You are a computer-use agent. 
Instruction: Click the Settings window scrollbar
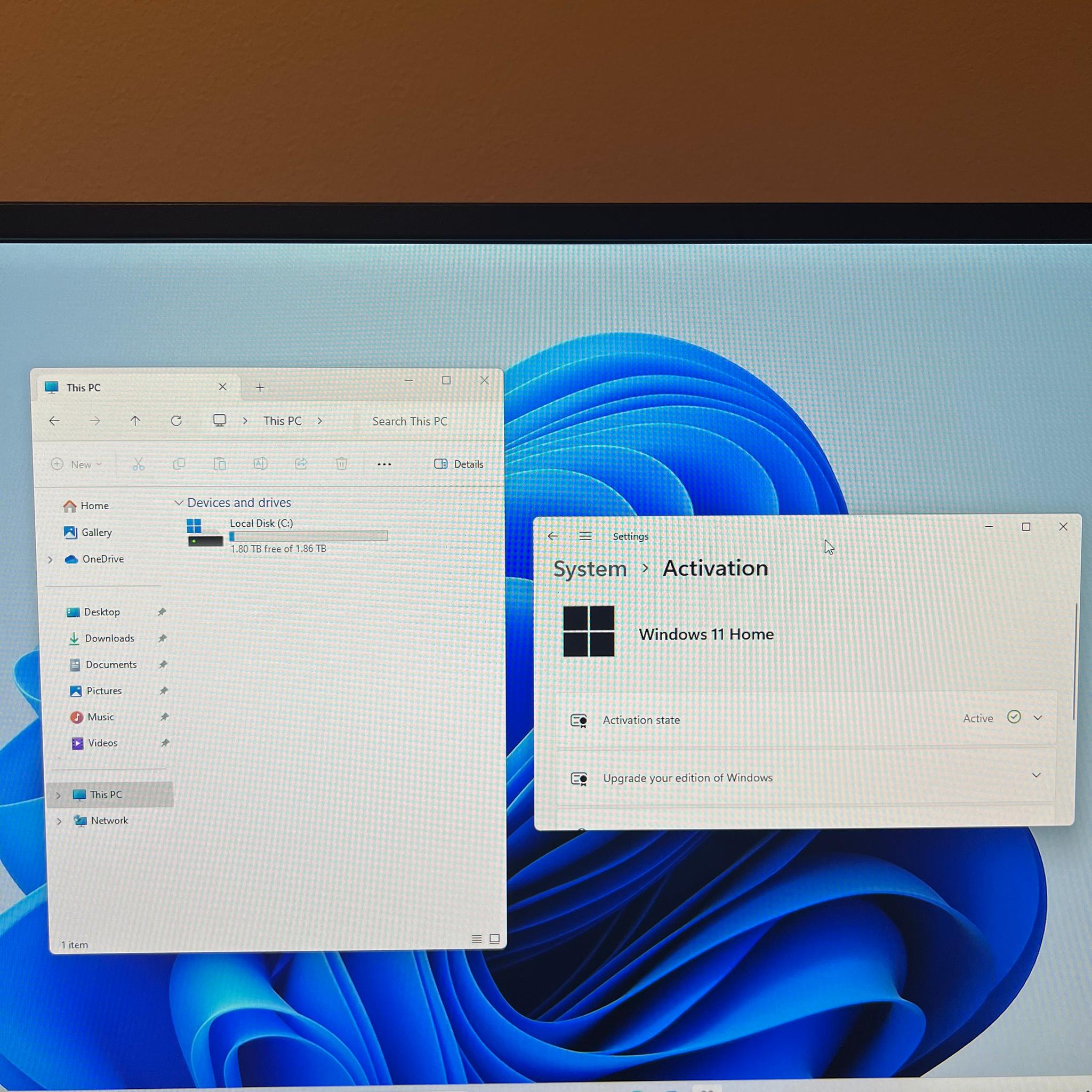1075,661
